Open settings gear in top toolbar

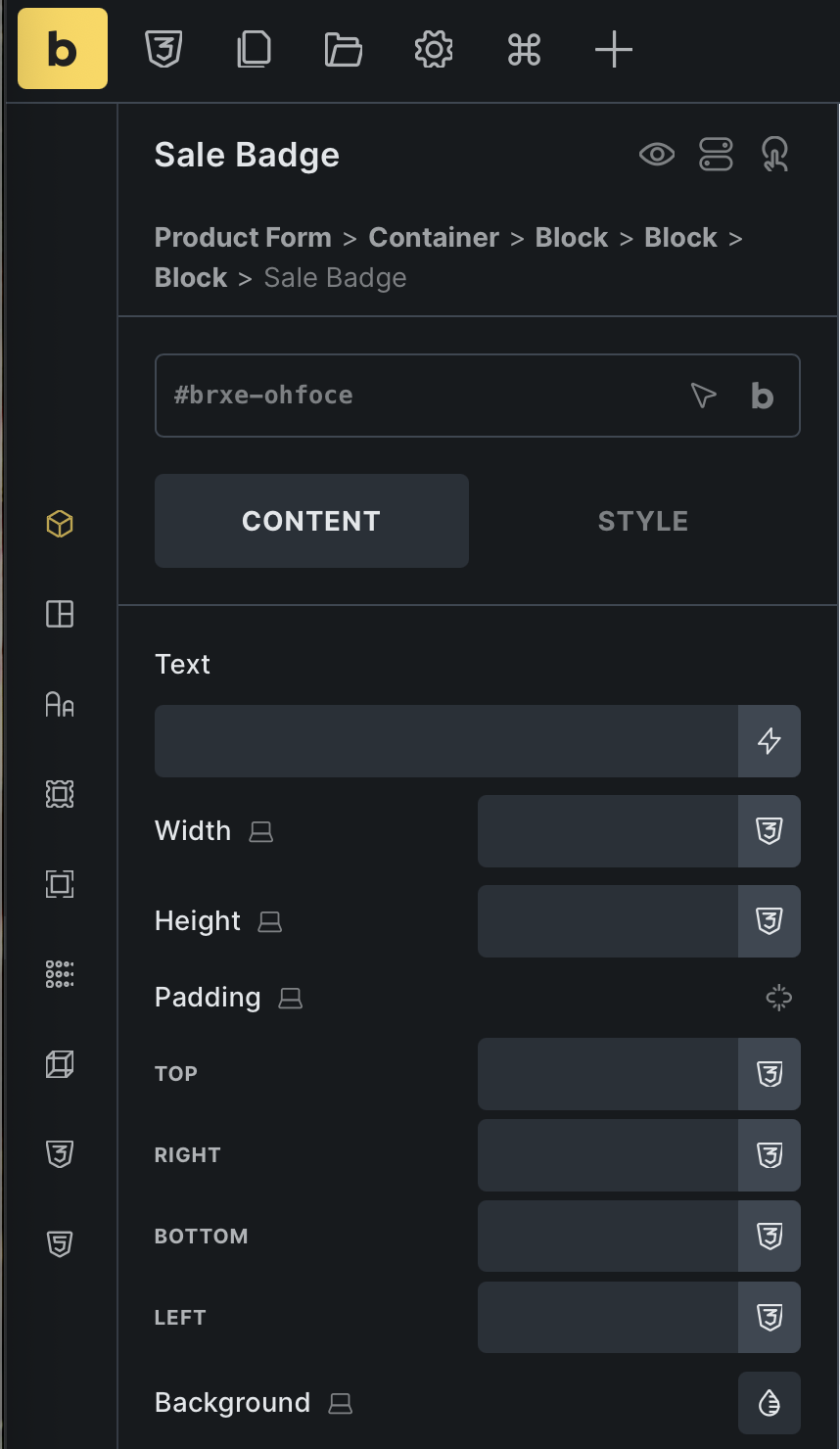click(434, 49)
